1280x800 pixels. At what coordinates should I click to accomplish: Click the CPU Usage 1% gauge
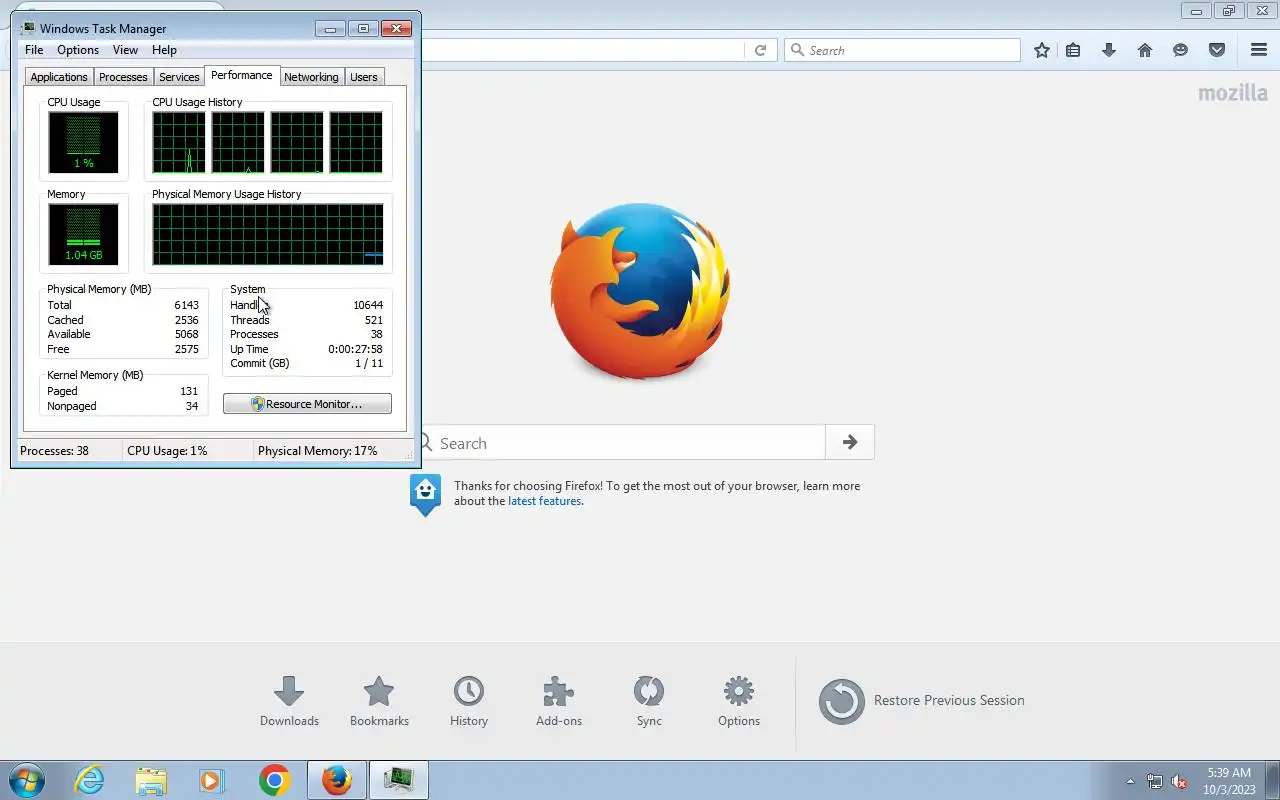pyautogui.click(x=83, y=142)
